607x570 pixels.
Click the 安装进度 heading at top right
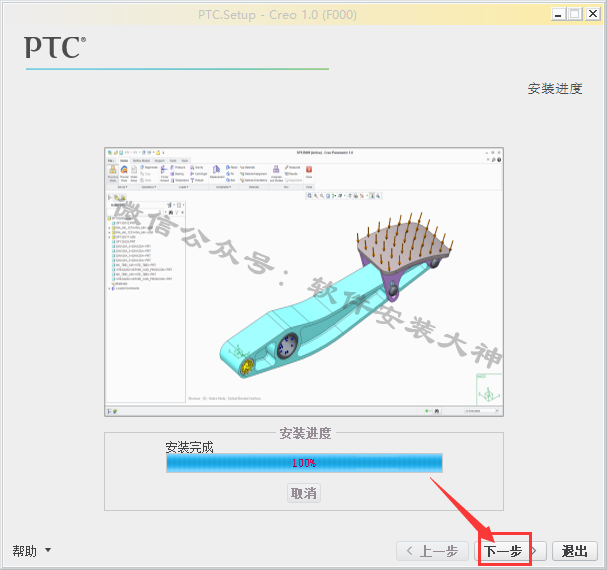[x=555, y=89]
